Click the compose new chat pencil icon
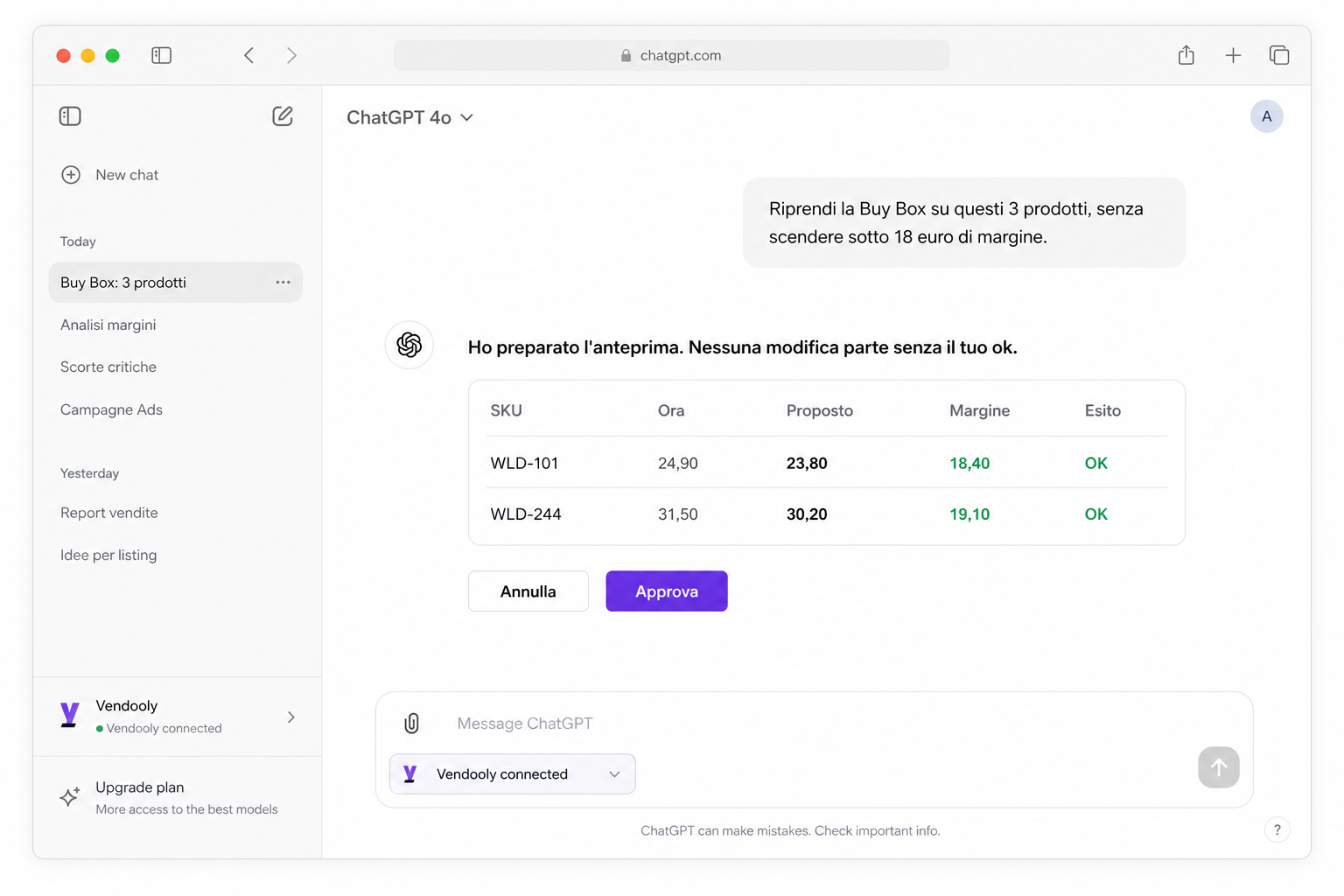 pyautogui.click(x=283, y=116)
